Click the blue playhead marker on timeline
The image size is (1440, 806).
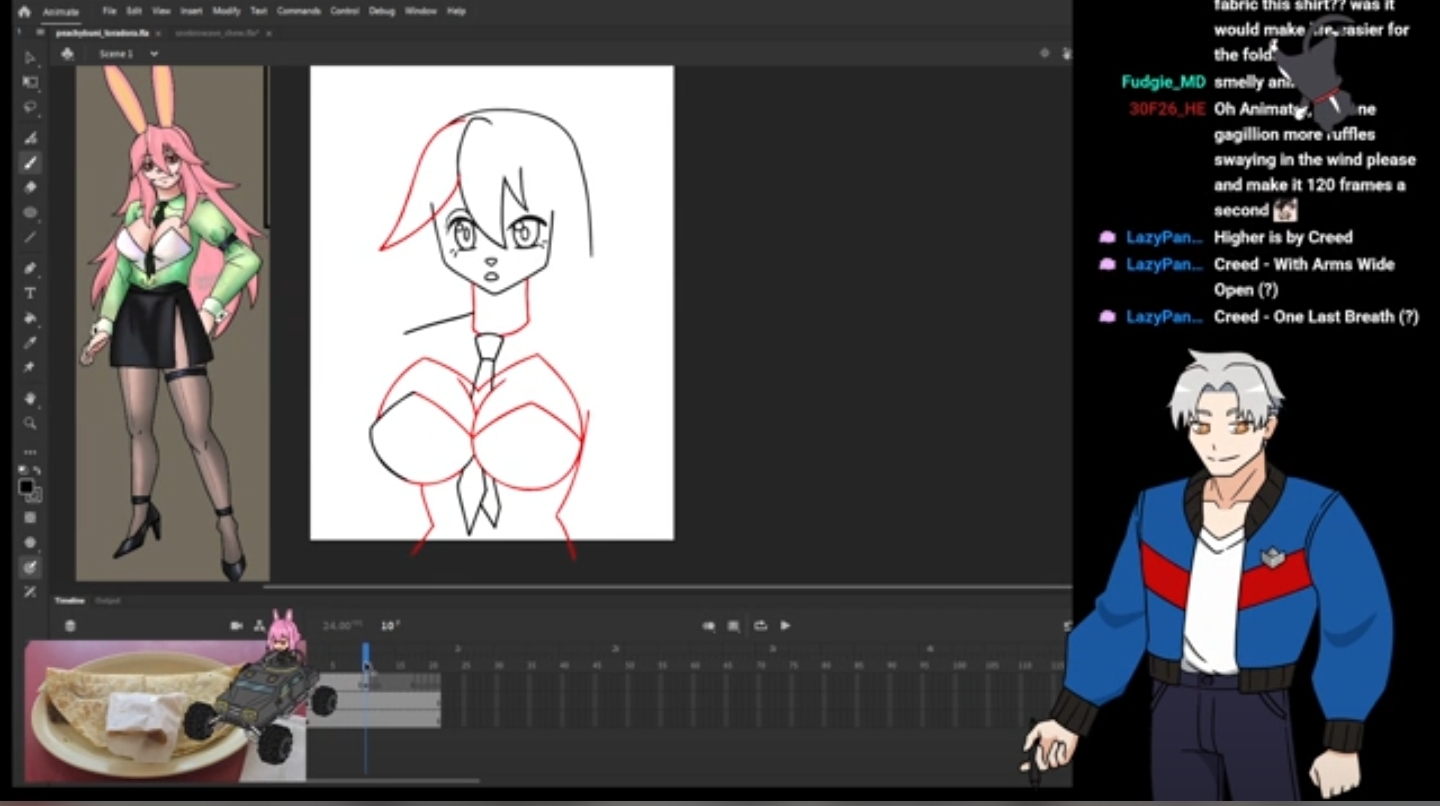pyautogui.click(x=366, y=655)
